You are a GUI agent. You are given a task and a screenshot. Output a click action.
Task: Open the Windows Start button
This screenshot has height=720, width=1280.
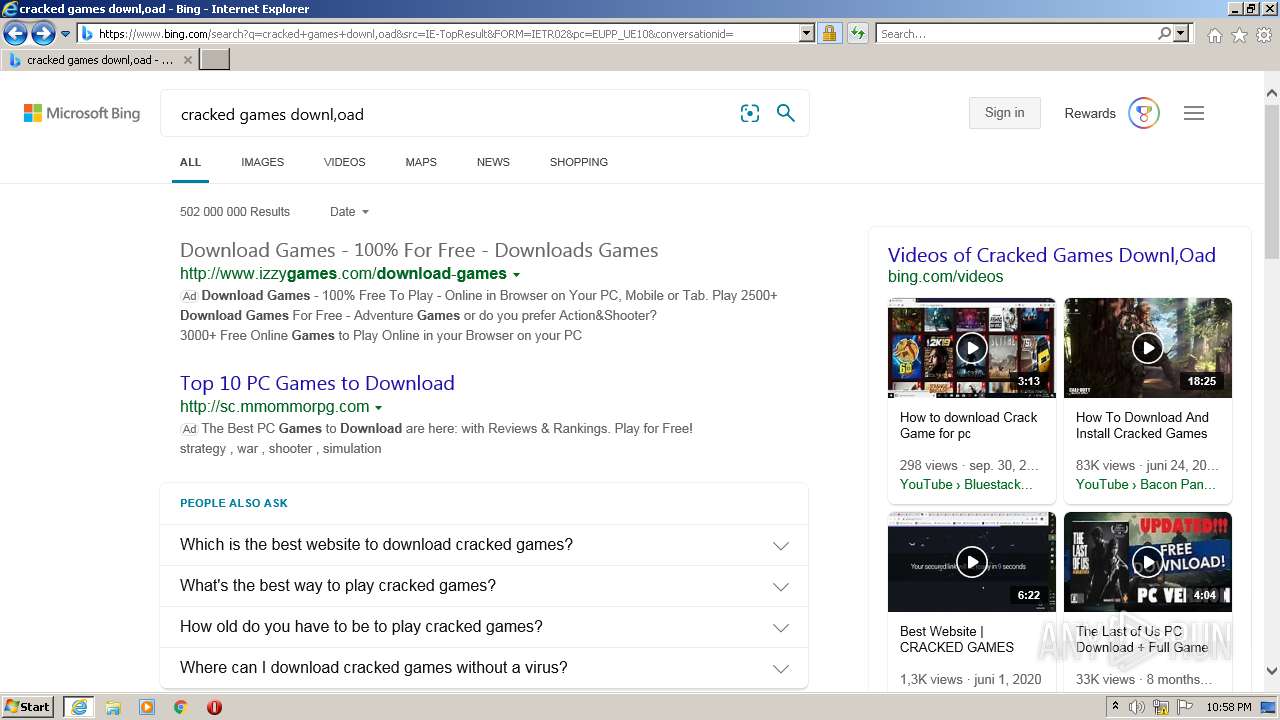coord(28,707)
